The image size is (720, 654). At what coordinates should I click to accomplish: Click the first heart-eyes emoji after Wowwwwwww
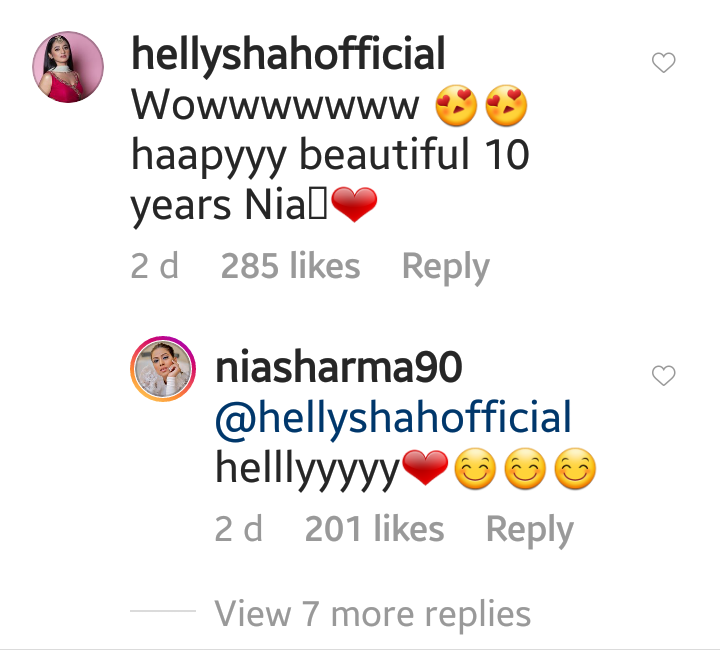(x=458, y=106)
